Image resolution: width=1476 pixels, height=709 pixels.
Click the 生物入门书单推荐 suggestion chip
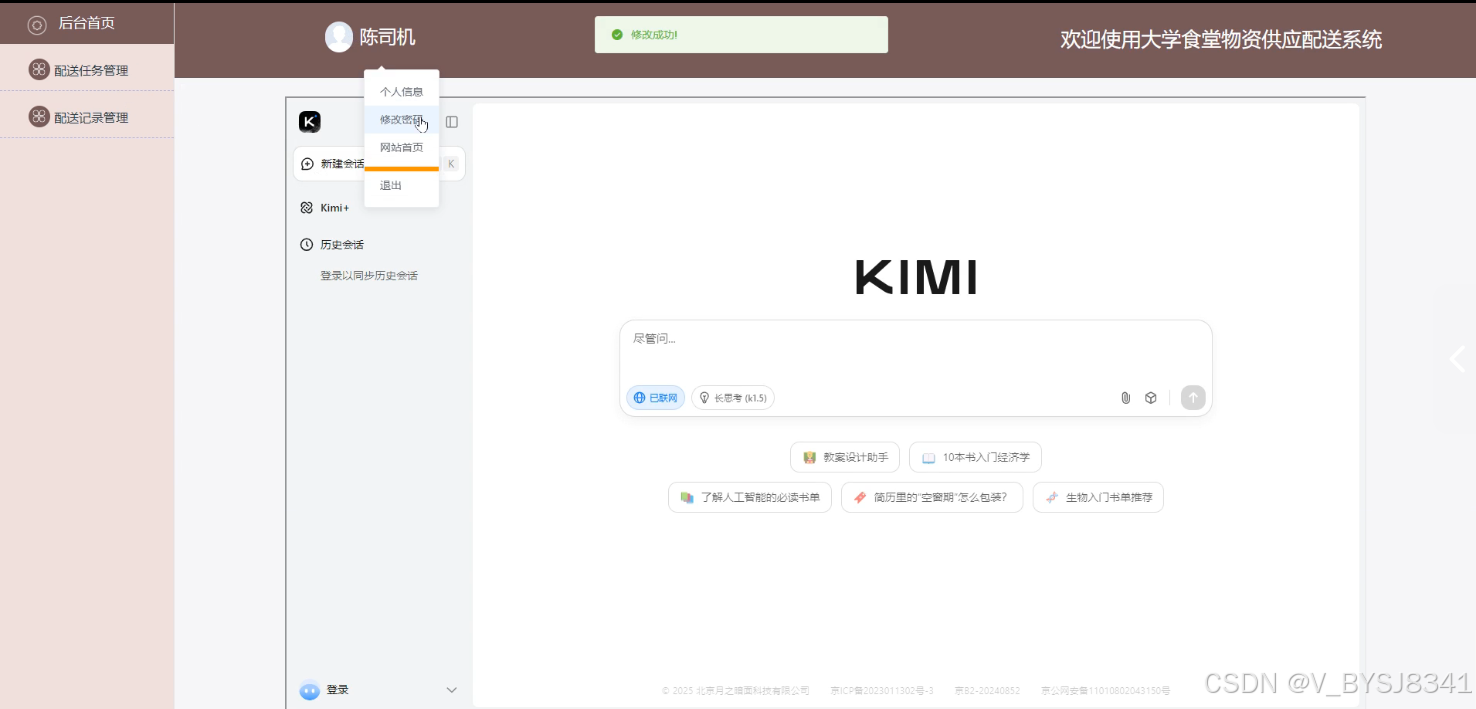(x=1098, y=497)
